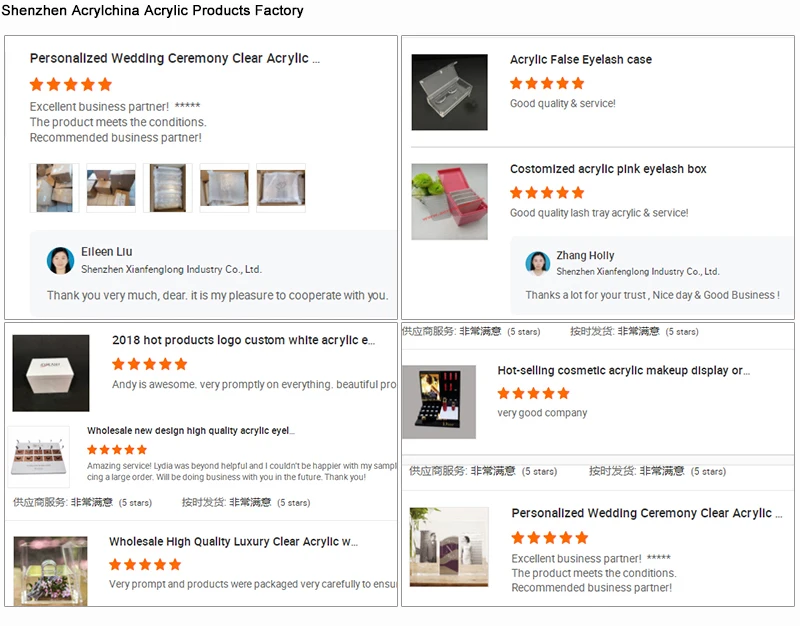This screenshot has width=800, height=626.
Task: Open the "Acrylic False Eyelash case" title link
Action: (x=580, y=60)
